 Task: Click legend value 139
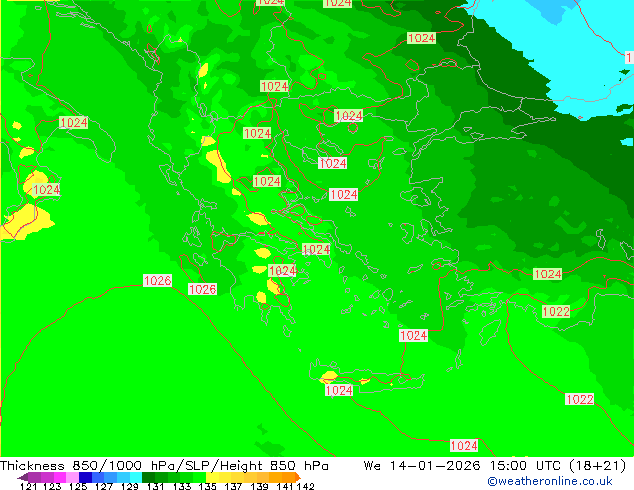(x=259, y=486)
